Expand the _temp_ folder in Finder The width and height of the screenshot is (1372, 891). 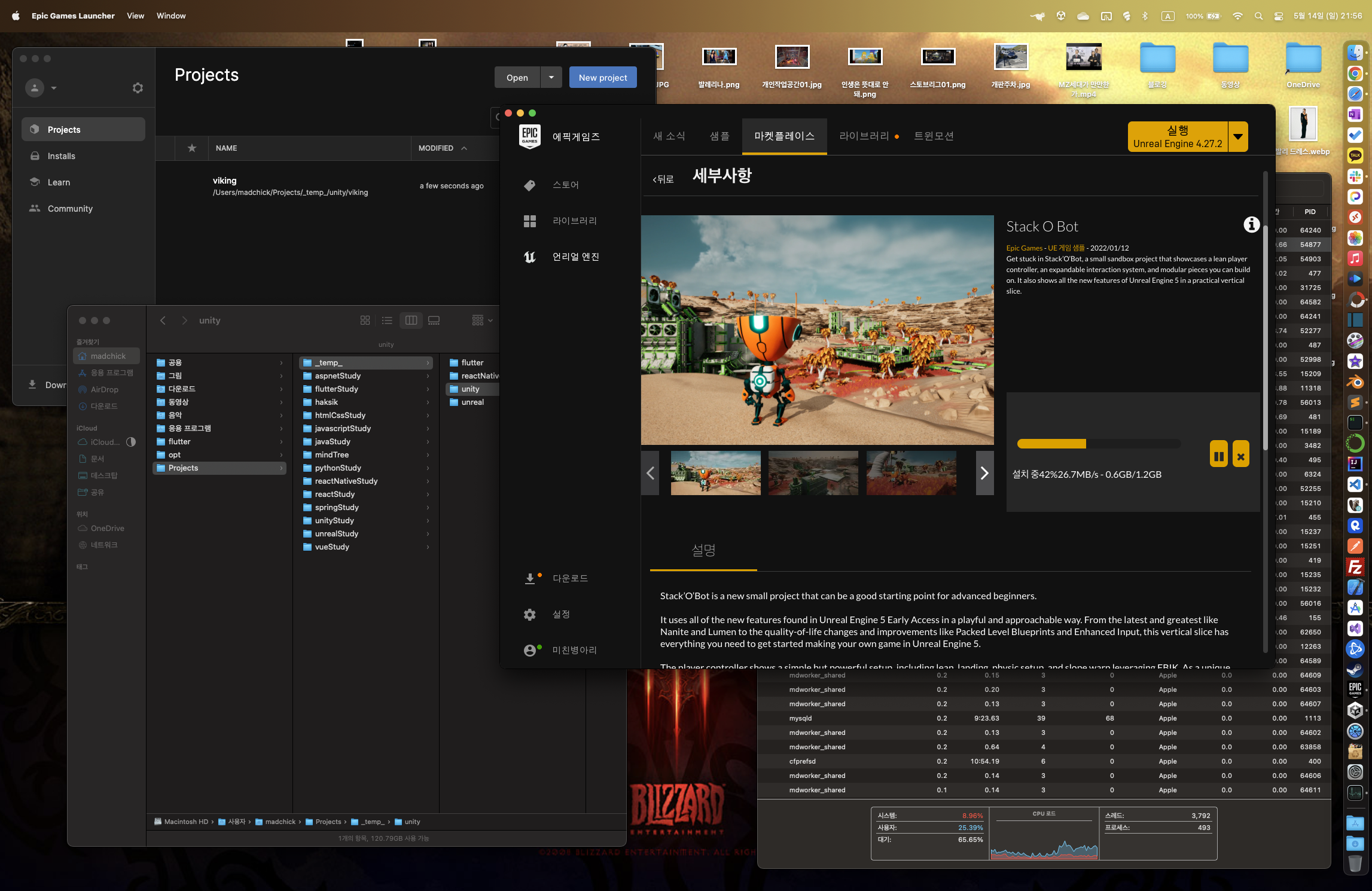tap(428, 363)
